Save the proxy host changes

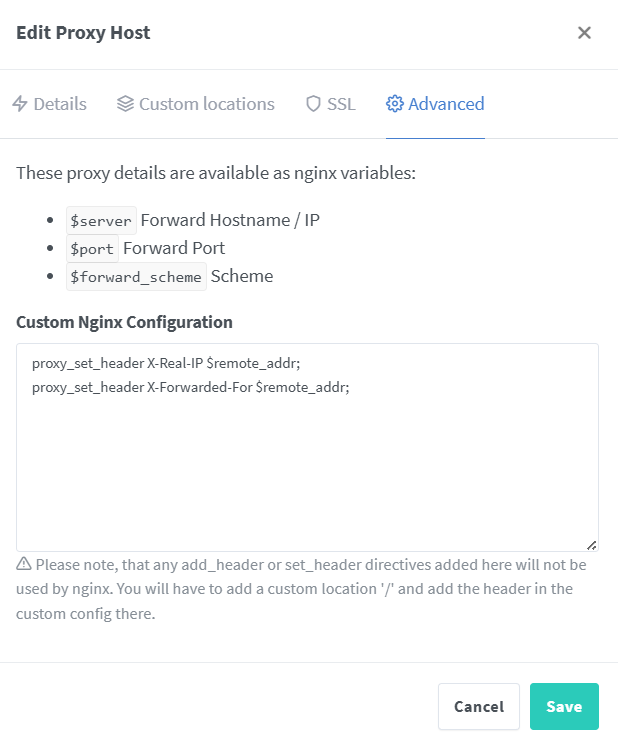[564, 707]
